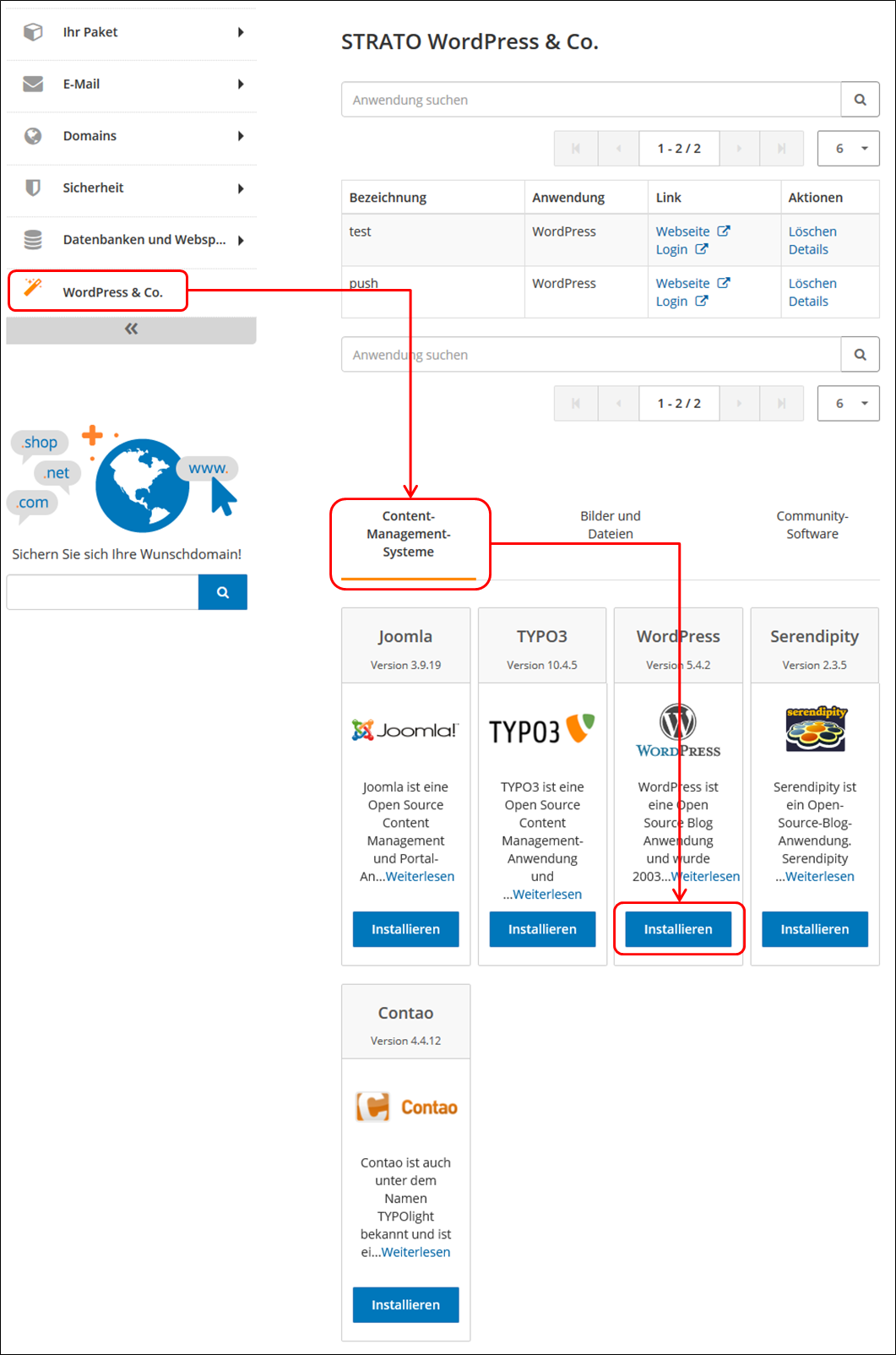
Task: Click the Contao logo image
Action: (x=406, y=1107)
